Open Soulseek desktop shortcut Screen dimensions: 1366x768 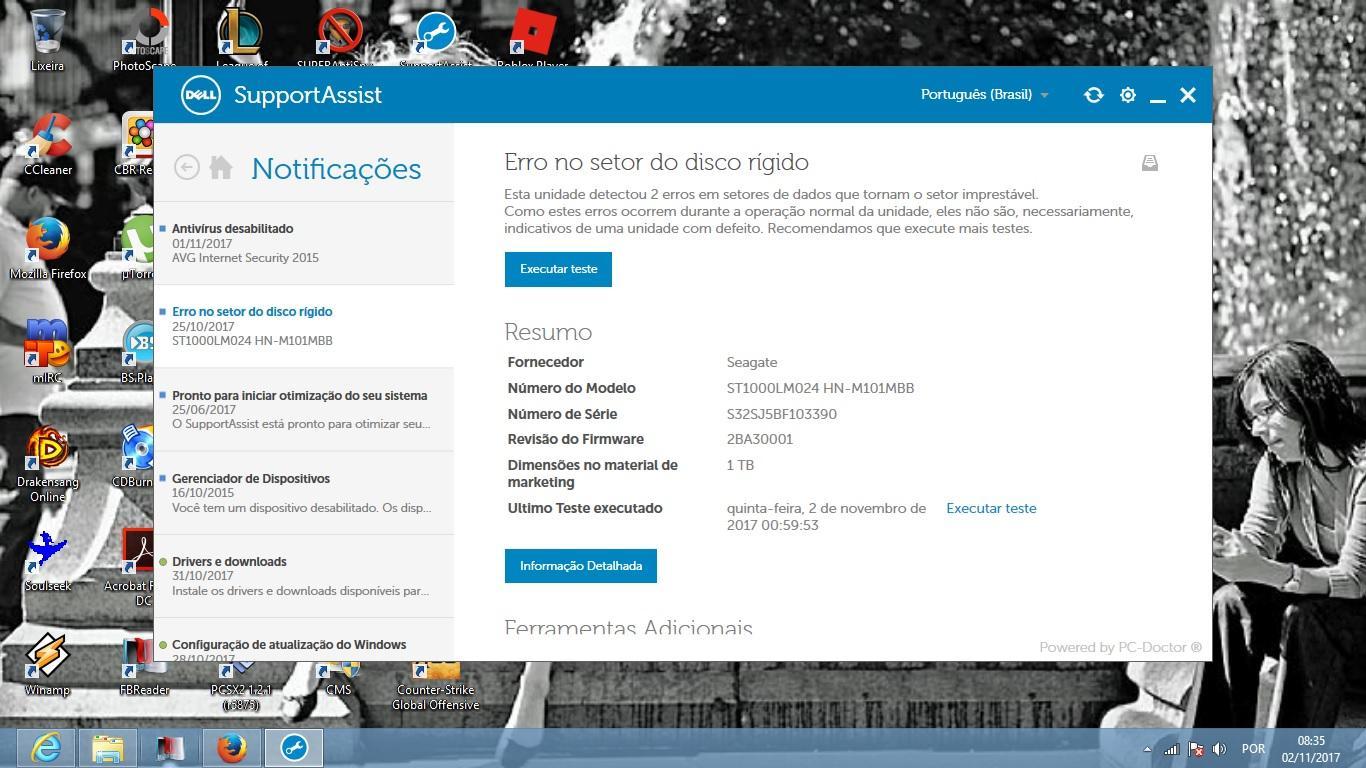[47, 561]
